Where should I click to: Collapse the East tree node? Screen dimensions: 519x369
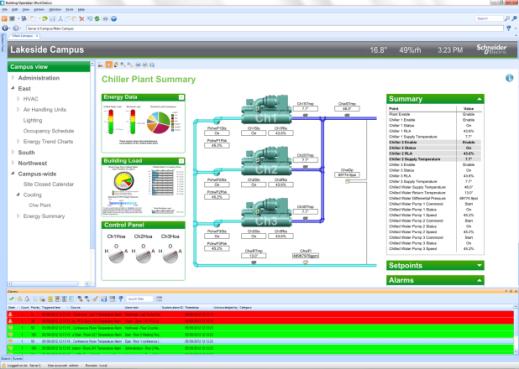13,88
